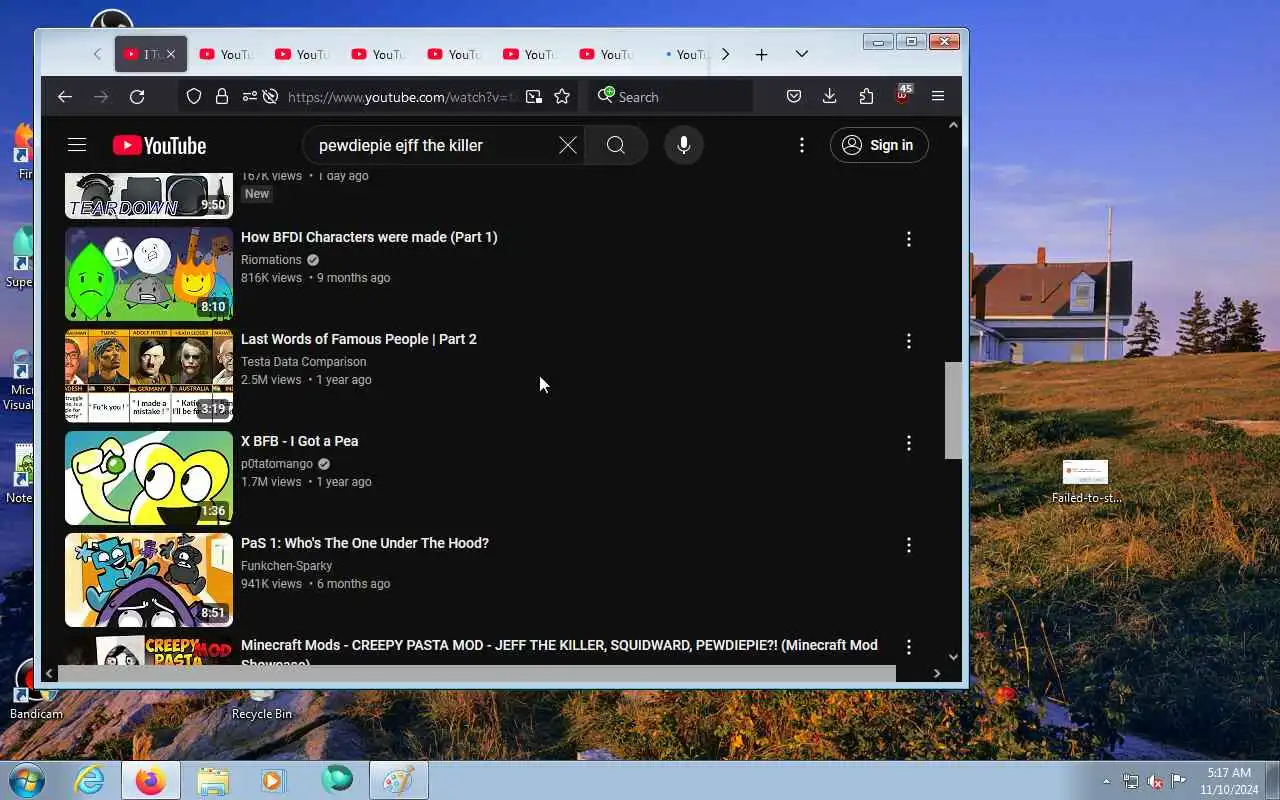Screen dimensions: 1280x800
Task: Click the YouTube logo
Action: click(x=159, y=145)
